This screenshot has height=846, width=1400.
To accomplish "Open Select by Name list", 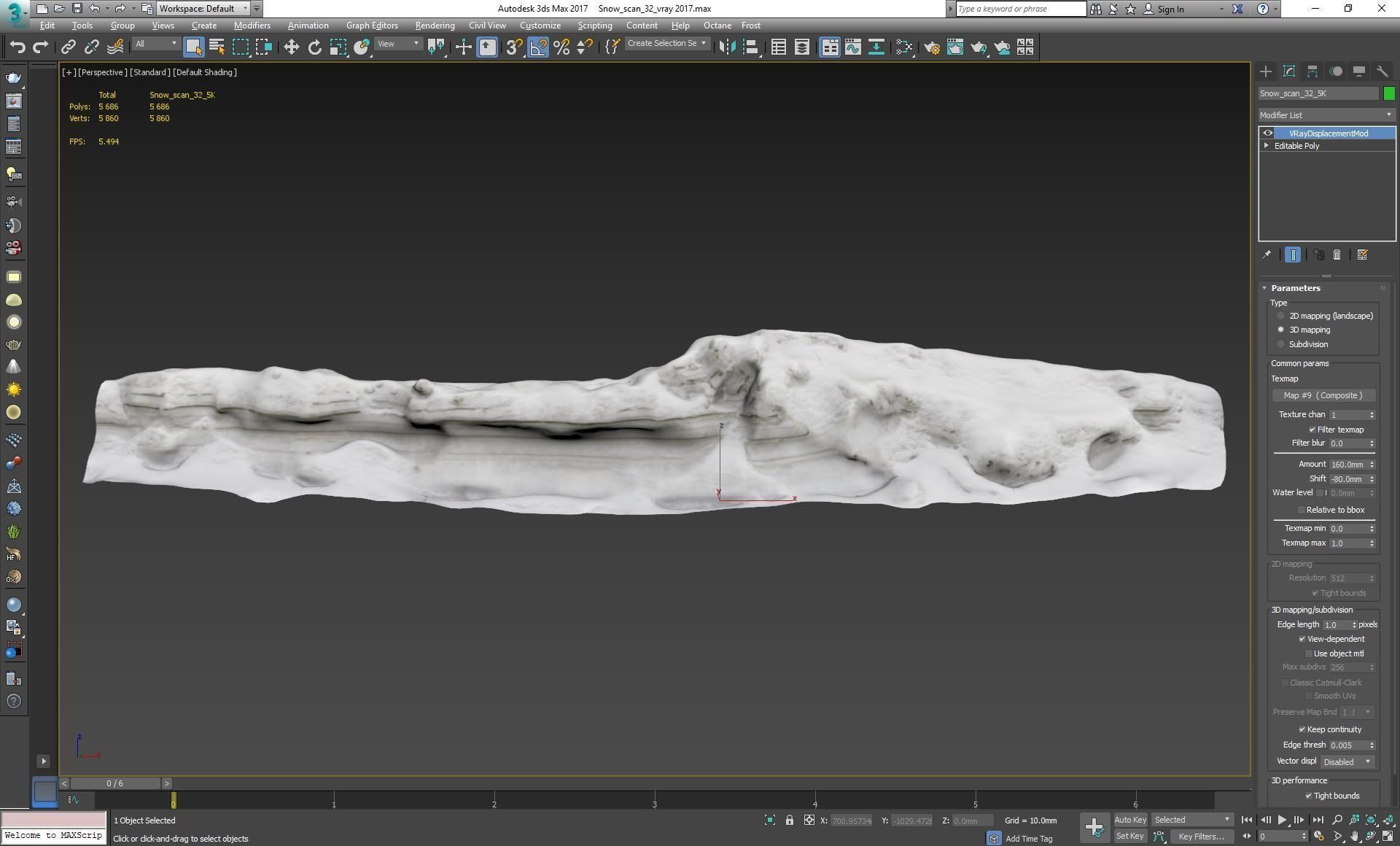I will point(217,47).
